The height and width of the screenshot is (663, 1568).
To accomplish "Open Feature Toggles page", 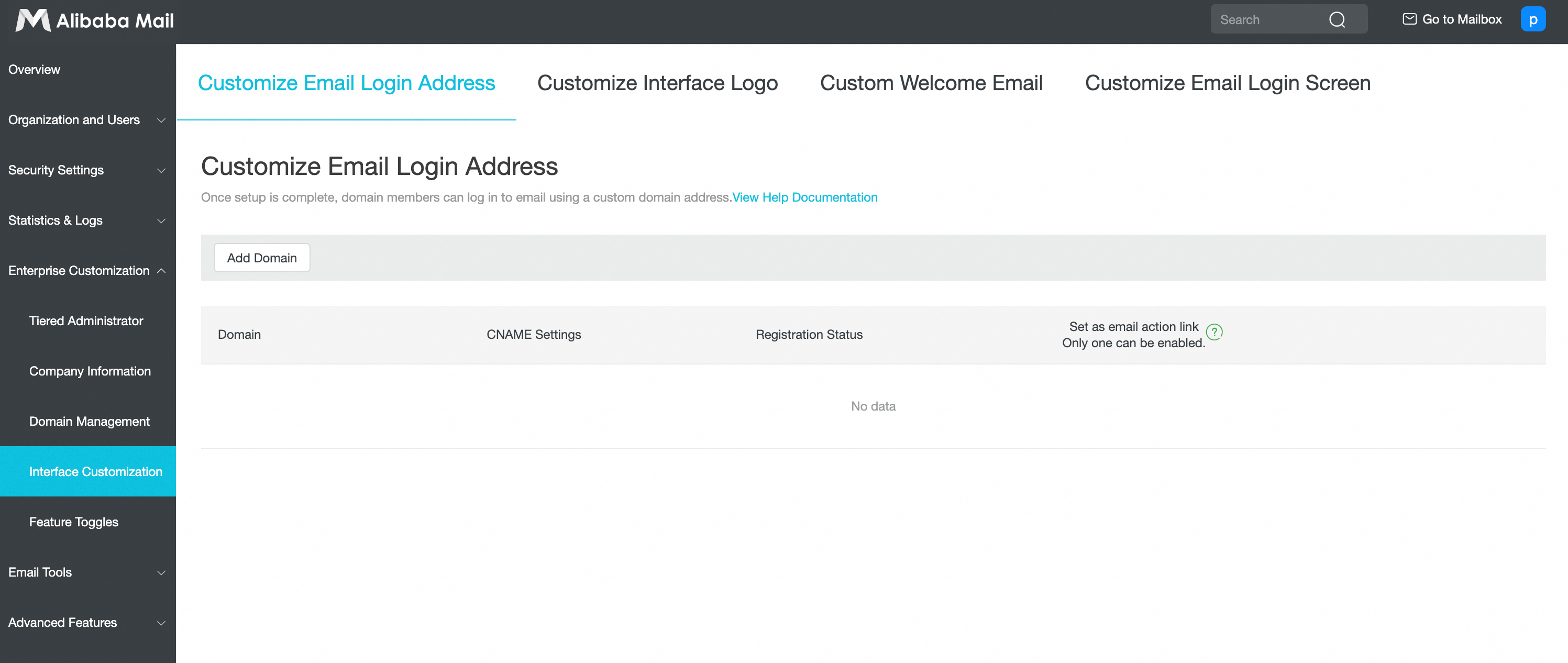I will click(x=87, y=522).
